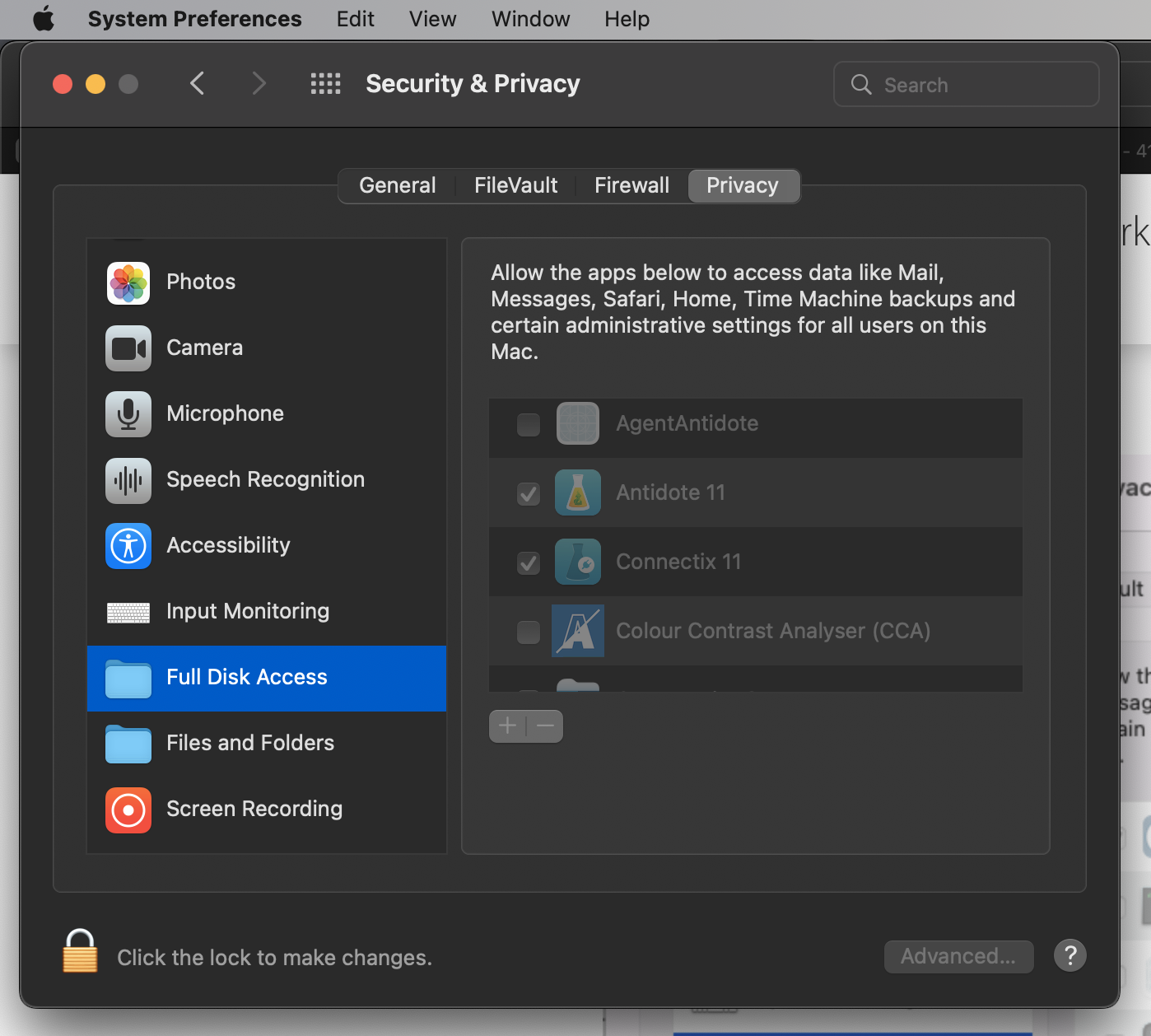The image size is (1151, 1036).
Task: Click the Search input field
Action: [x=967, y=84]
